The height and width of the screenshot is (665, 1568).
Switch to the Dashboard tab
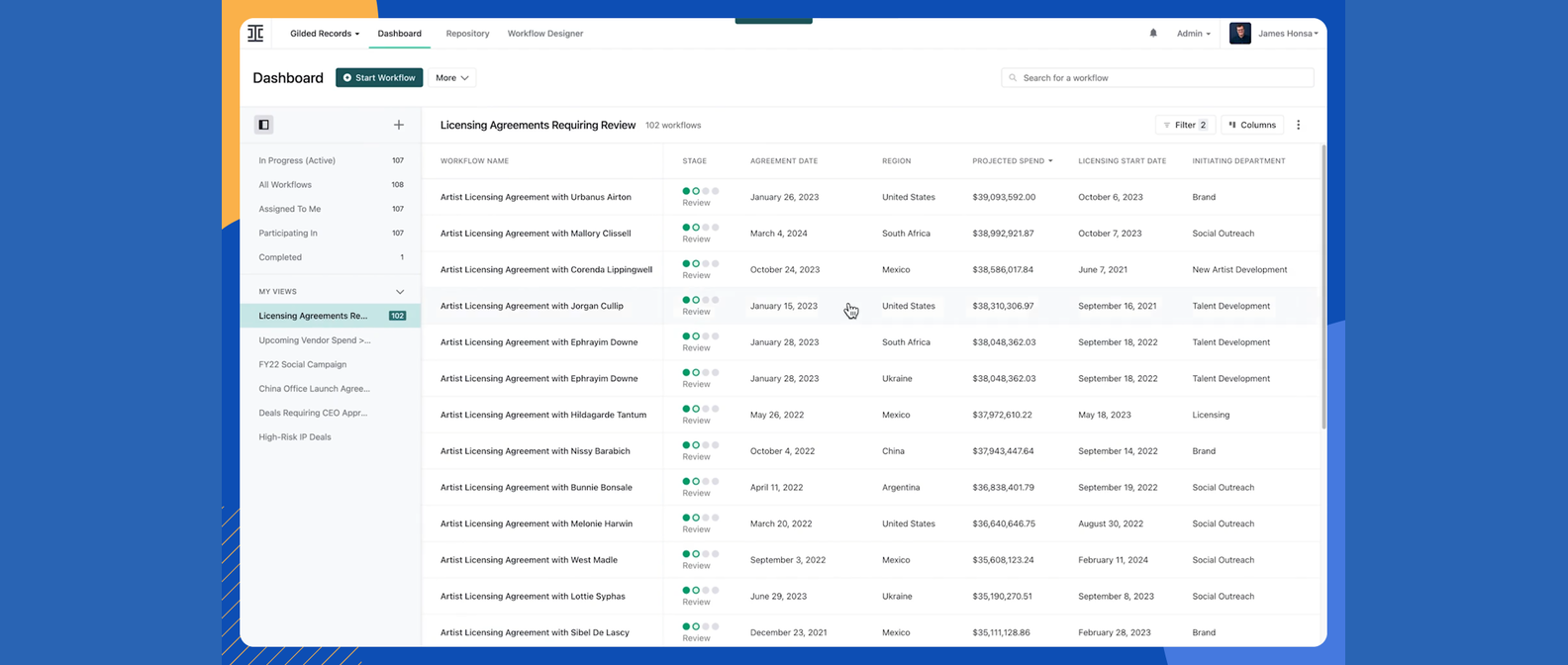pos(400,33)
